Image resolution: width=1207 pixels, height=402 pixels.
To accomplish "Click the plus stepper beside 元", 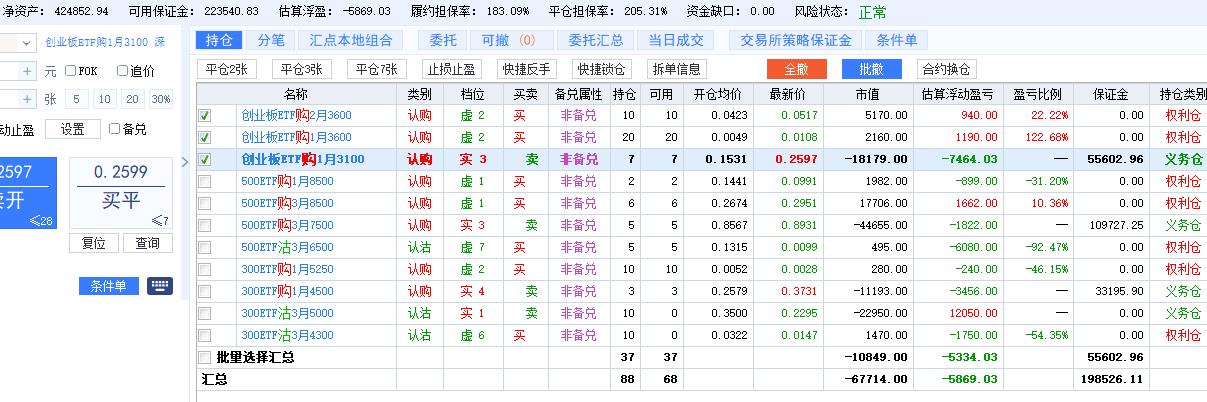I will [x=28, y=71].
